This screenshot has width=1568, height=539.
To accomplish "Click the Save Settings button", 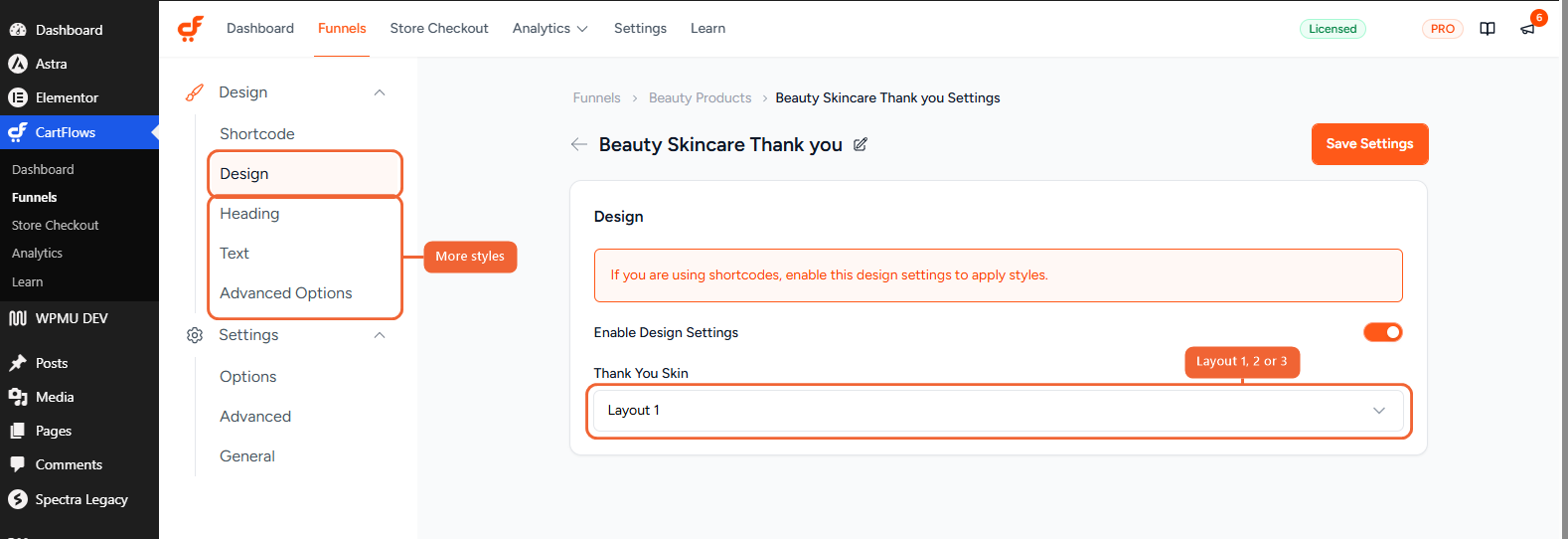I will pyautogui.click(x=1369, y=144).
